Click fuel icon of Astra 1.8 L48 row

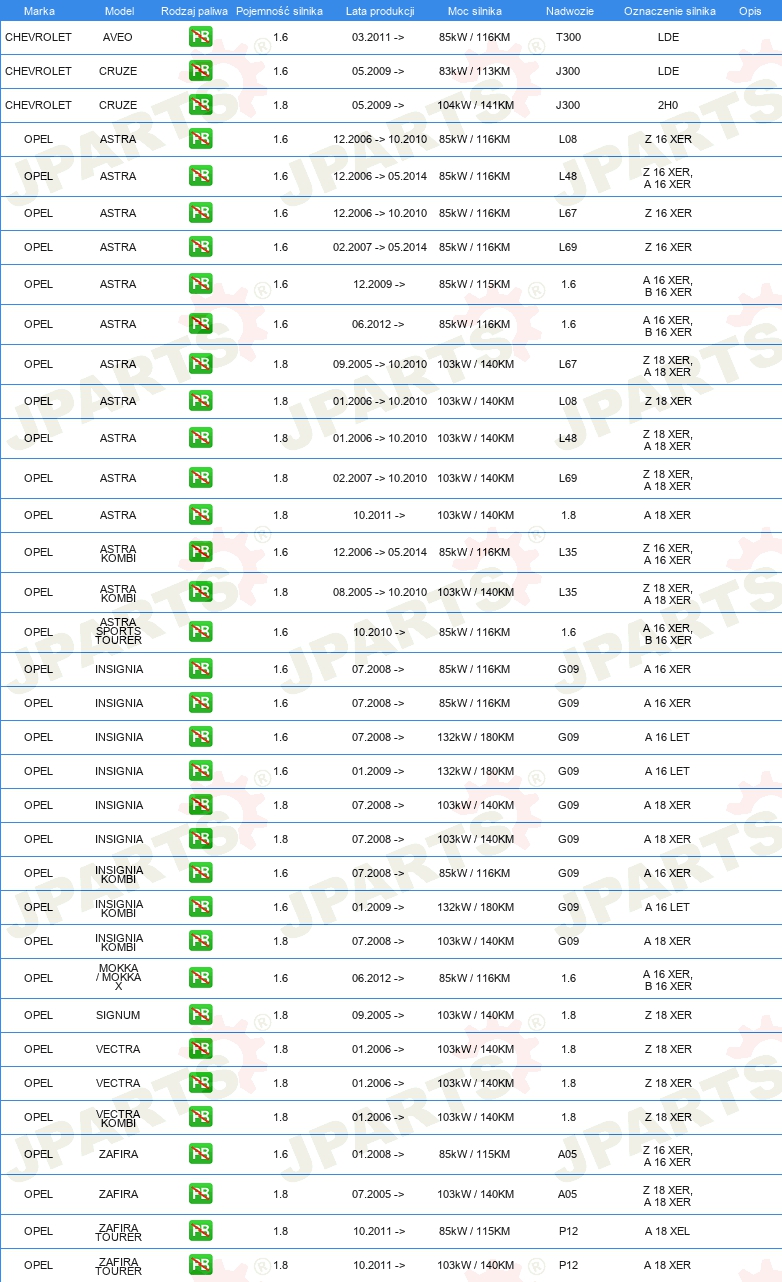pos(200,438)
